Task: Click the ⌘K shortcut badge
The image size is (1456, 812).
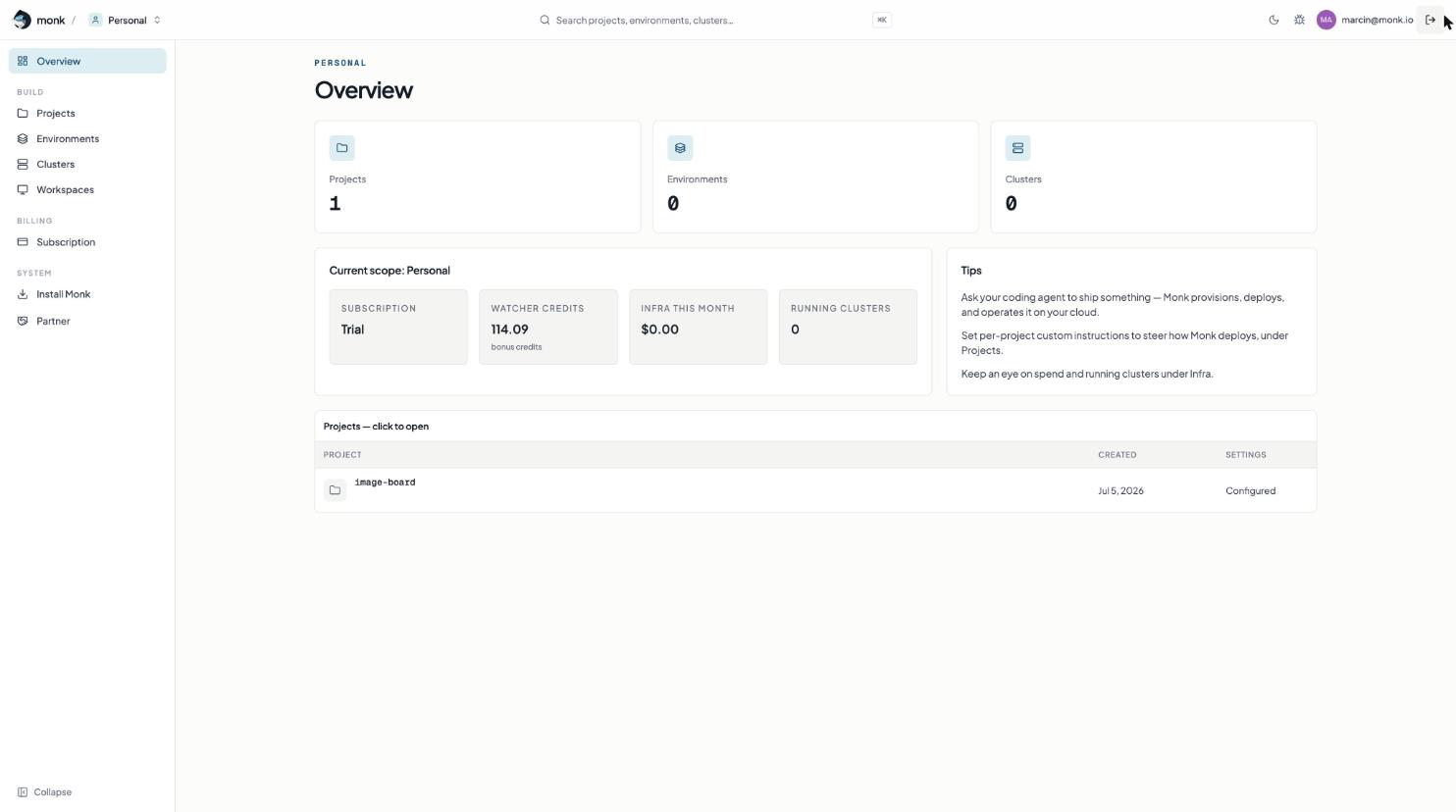Action: click(881, 20)
